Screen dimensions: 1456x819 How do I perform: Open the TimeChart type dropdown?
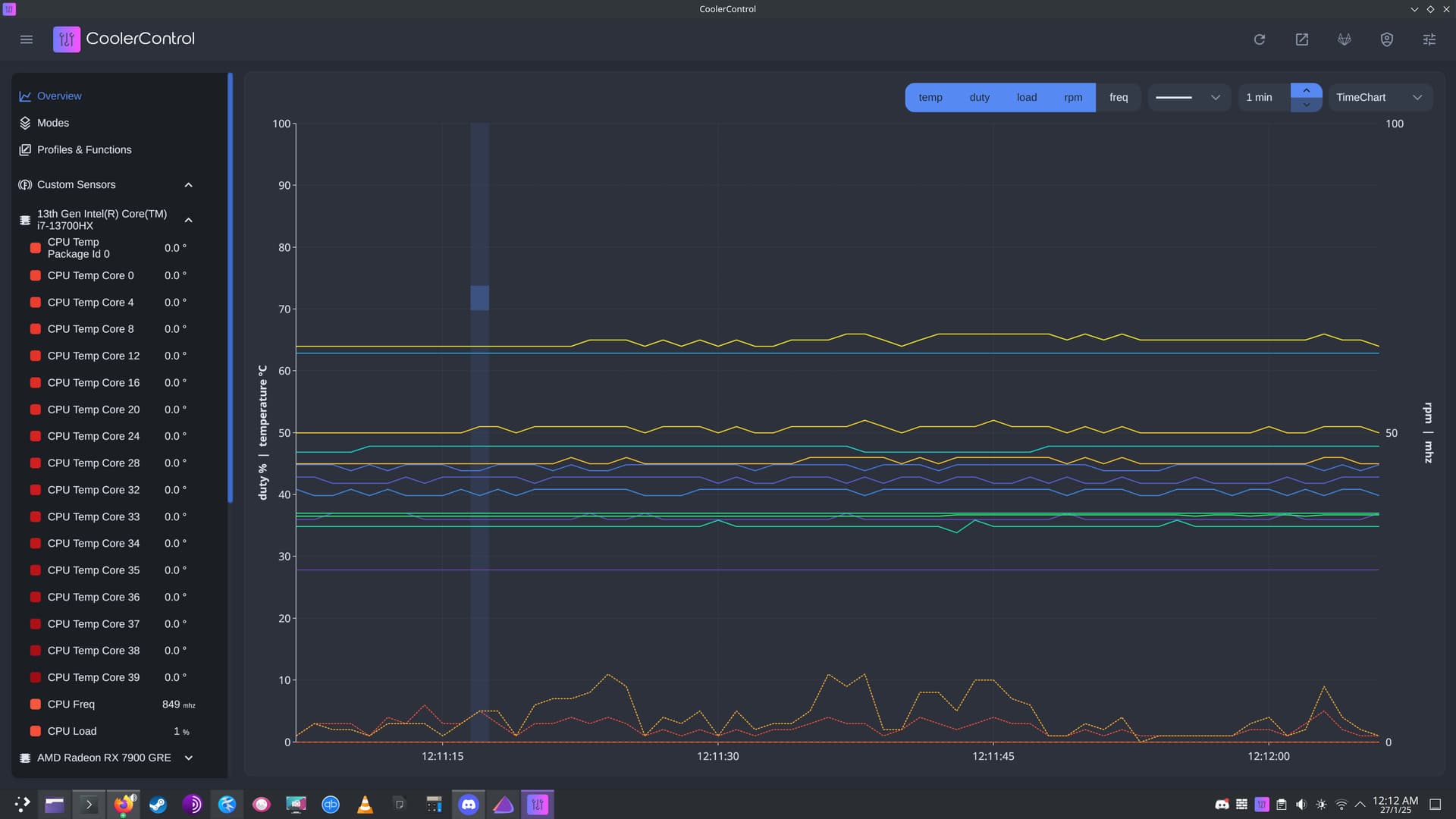pos(1379,97)
